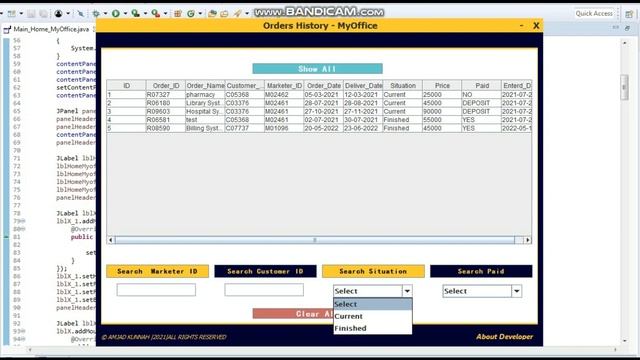Click the Search Situation button
The image size is (640, 360).
[x=373, y=271]
